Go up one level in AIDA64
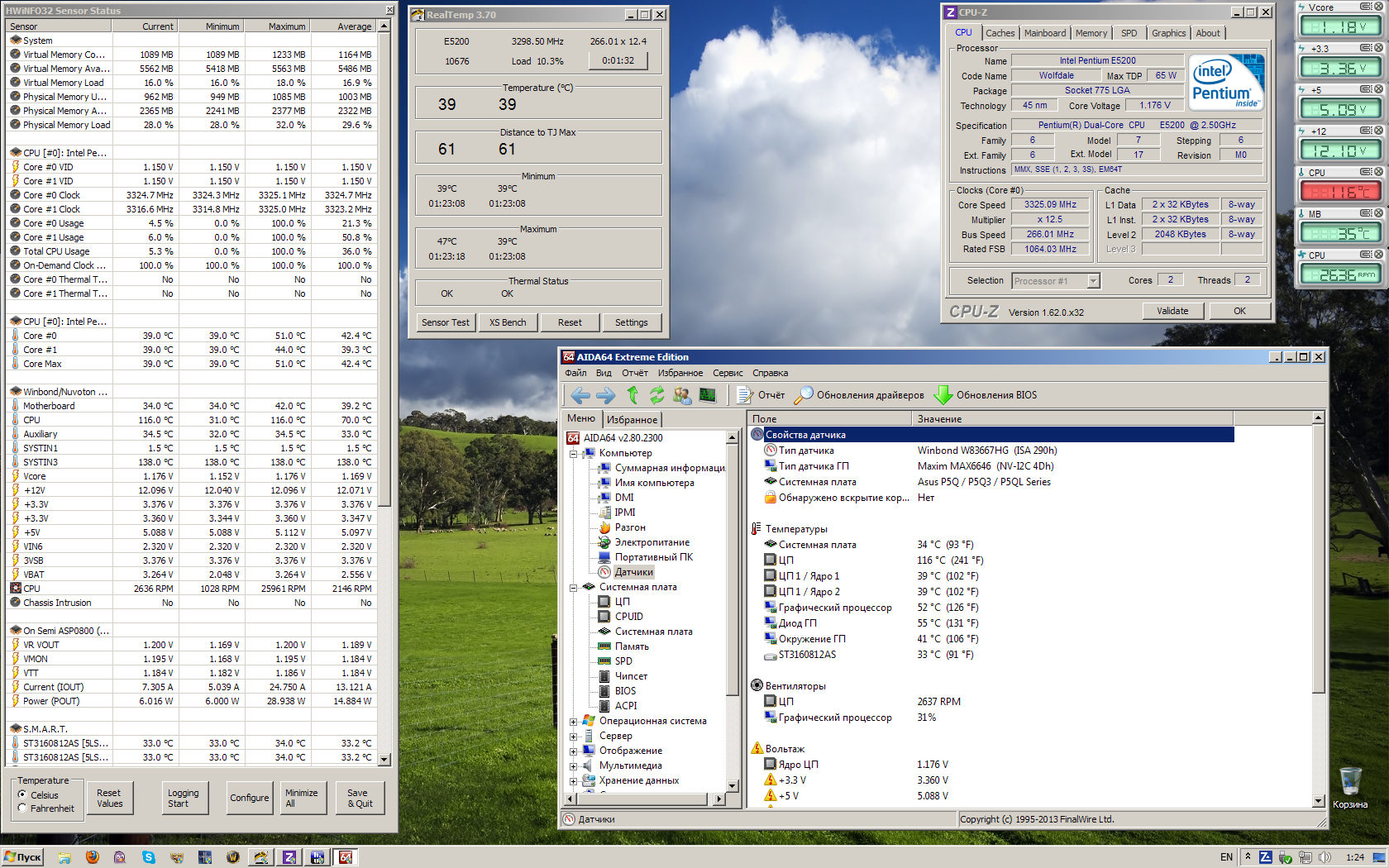Image resolution: width=1389 pixels, height=868 pixels. point(632,395)
